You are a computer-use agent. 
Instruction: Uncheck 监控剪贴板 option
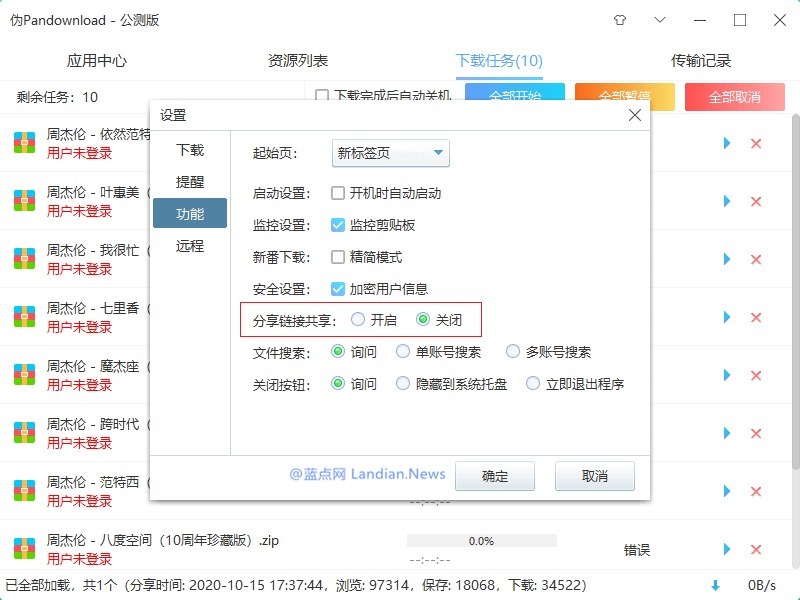click(338, 225)
